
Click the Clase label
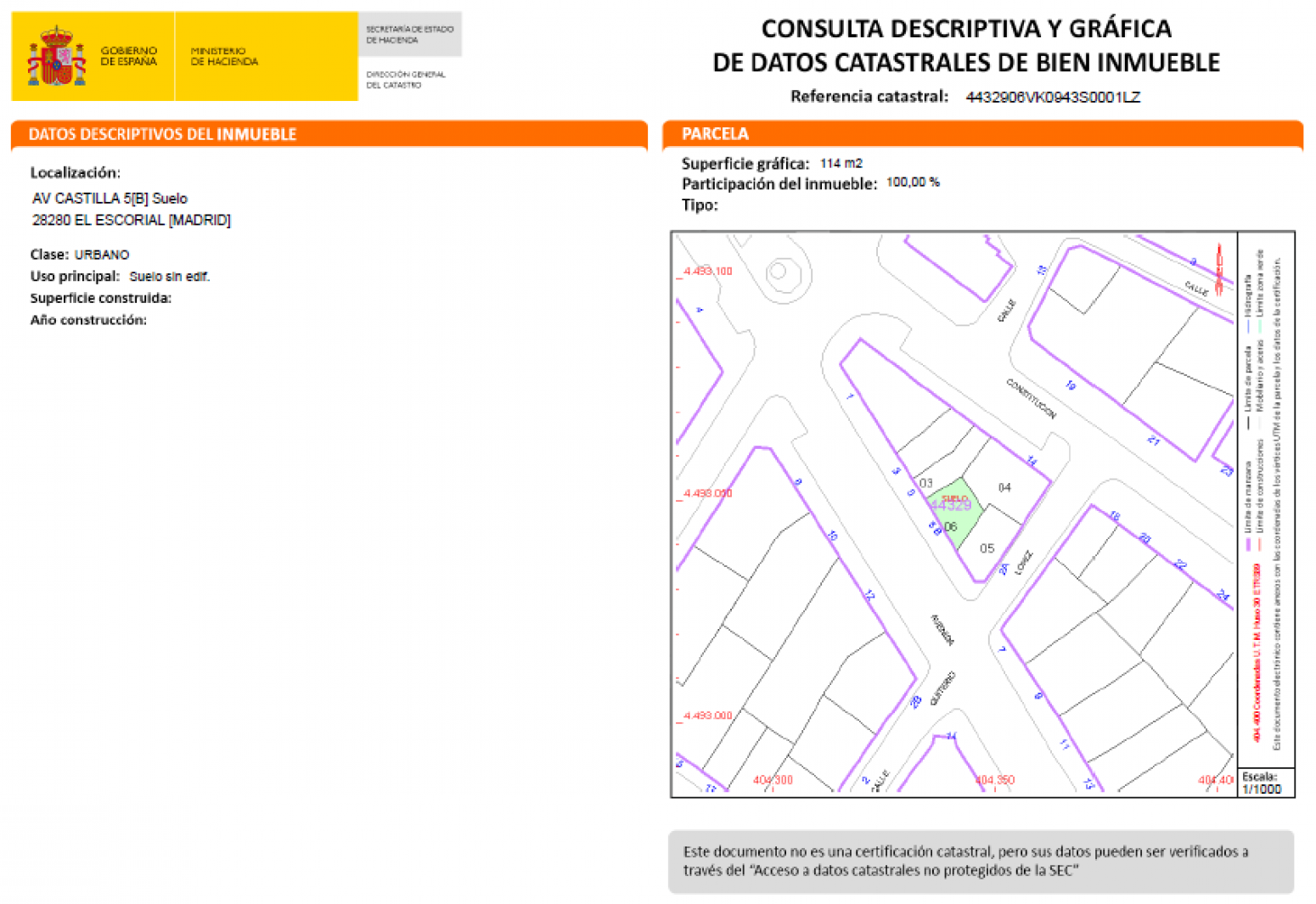click(x=49, y=255)
